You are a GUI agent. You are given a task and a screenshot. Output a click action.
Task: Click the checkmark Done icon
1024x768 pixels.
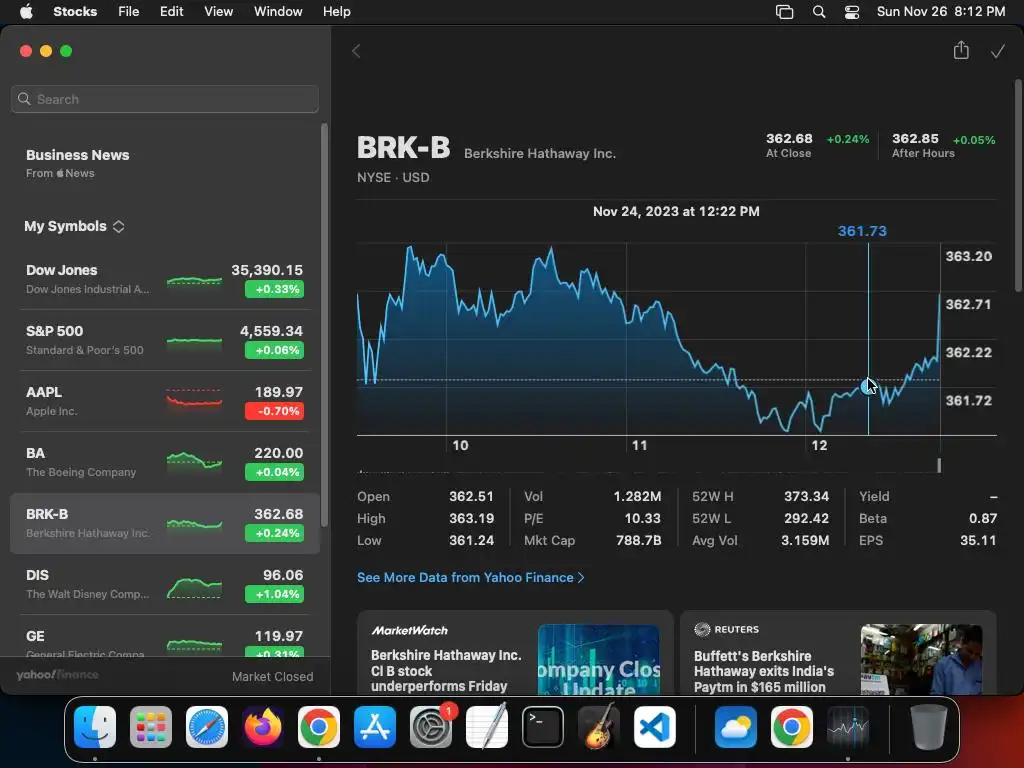pos(997,52)
